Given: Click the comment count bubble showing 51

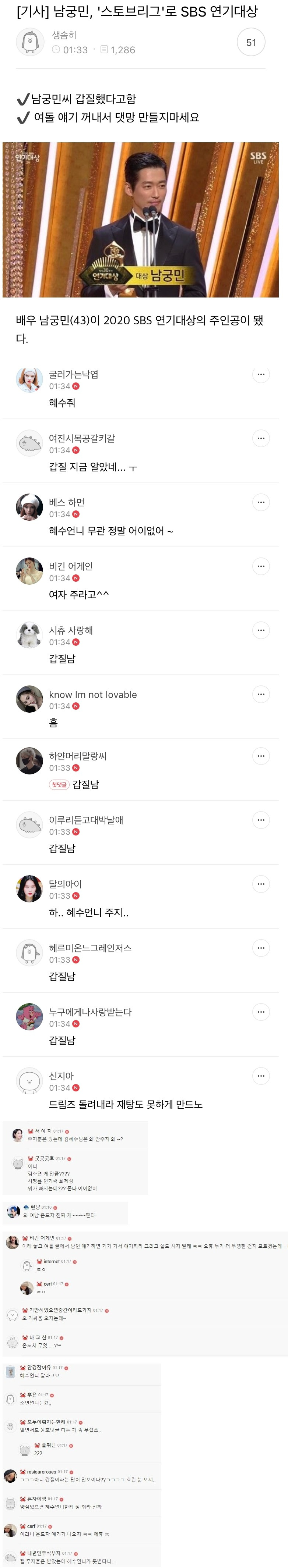Looking at the screenshot, I should click(x=251, y=43).
